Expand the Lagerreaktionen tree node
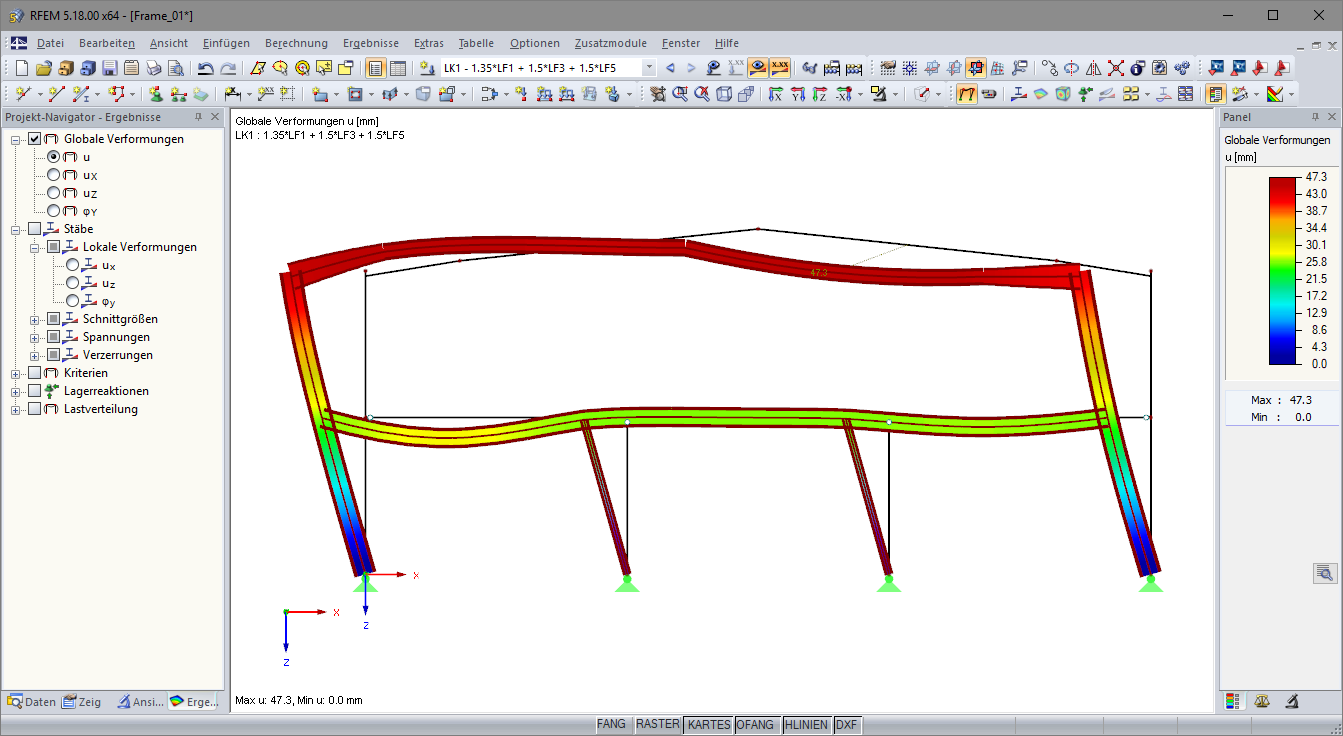 [16, 391]
